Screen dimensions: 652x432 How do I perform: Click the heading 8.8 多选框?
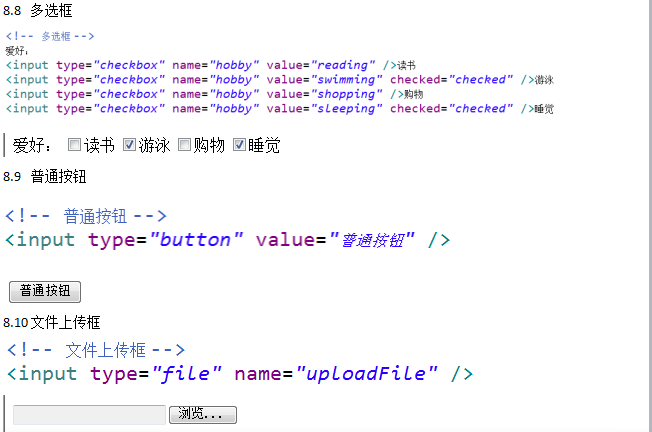pos(38,10)
